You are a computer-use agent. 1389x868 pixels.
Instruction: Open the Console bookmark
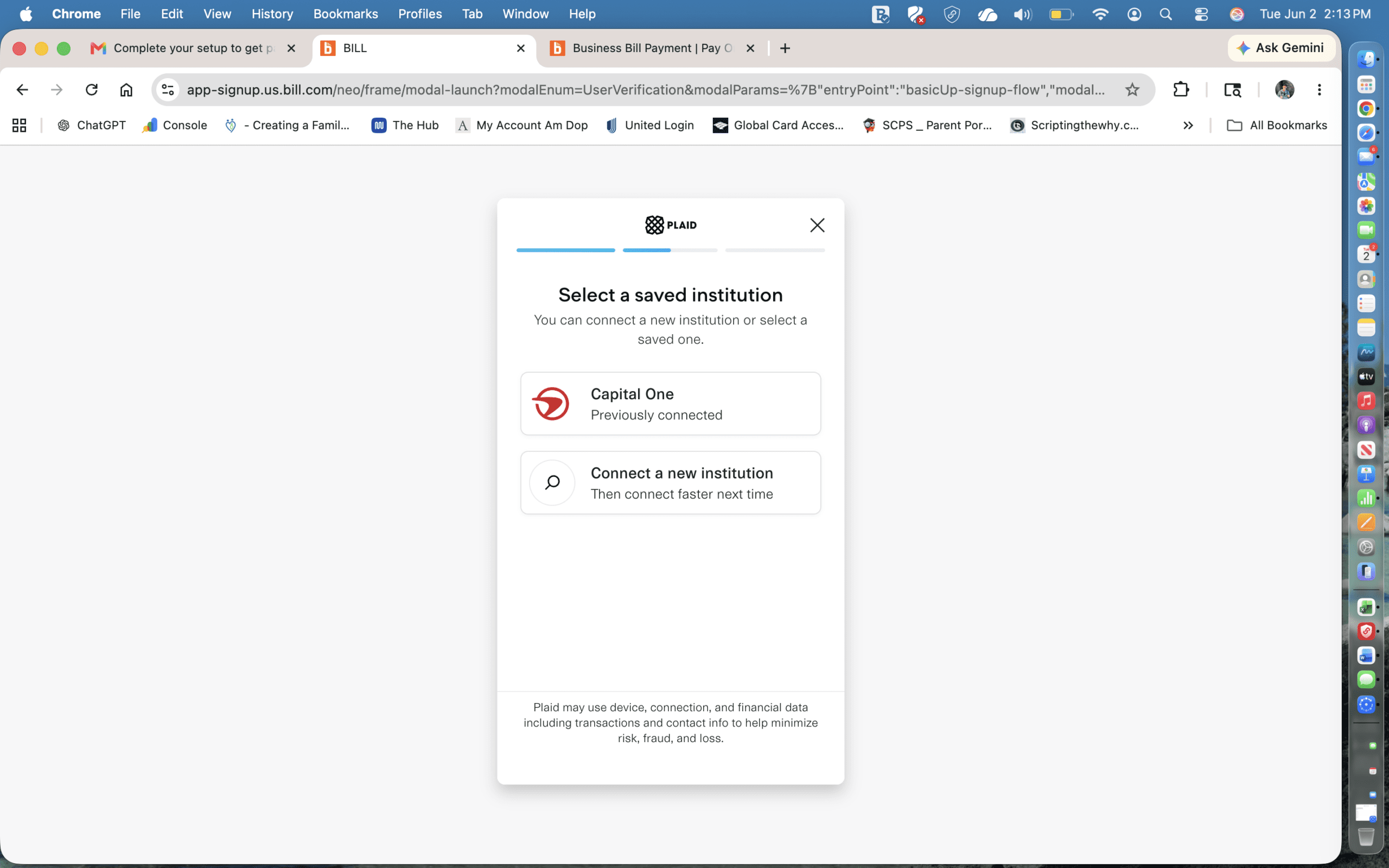[x=175, y=125]
